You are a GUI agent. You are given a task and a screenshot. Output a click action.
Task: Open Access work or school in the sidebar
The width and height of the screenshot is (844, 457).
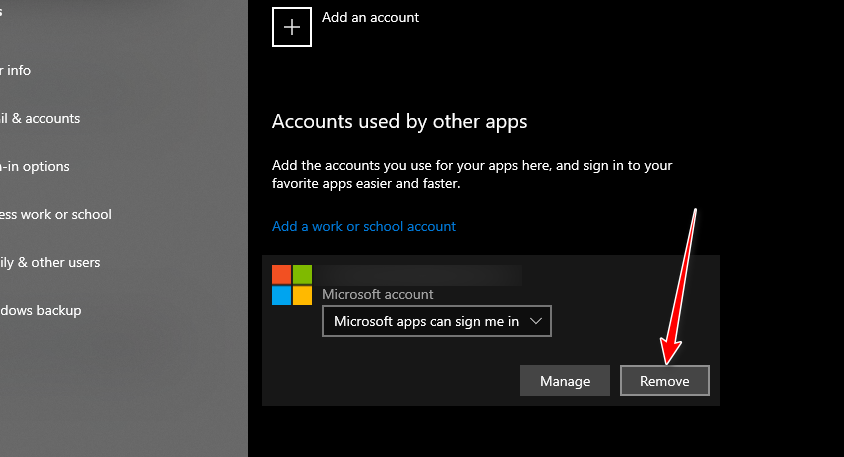tap(57, 214)
